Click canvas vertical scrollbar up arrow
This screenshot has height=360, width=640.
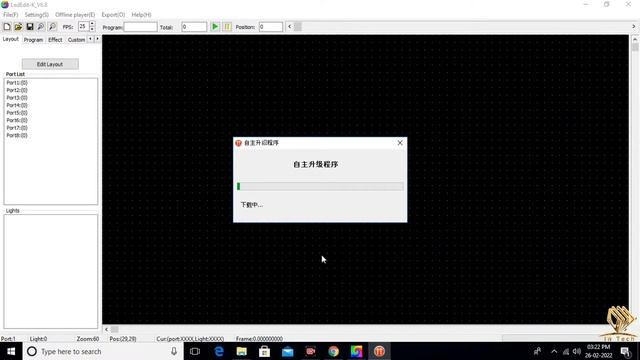coord(635,39)
